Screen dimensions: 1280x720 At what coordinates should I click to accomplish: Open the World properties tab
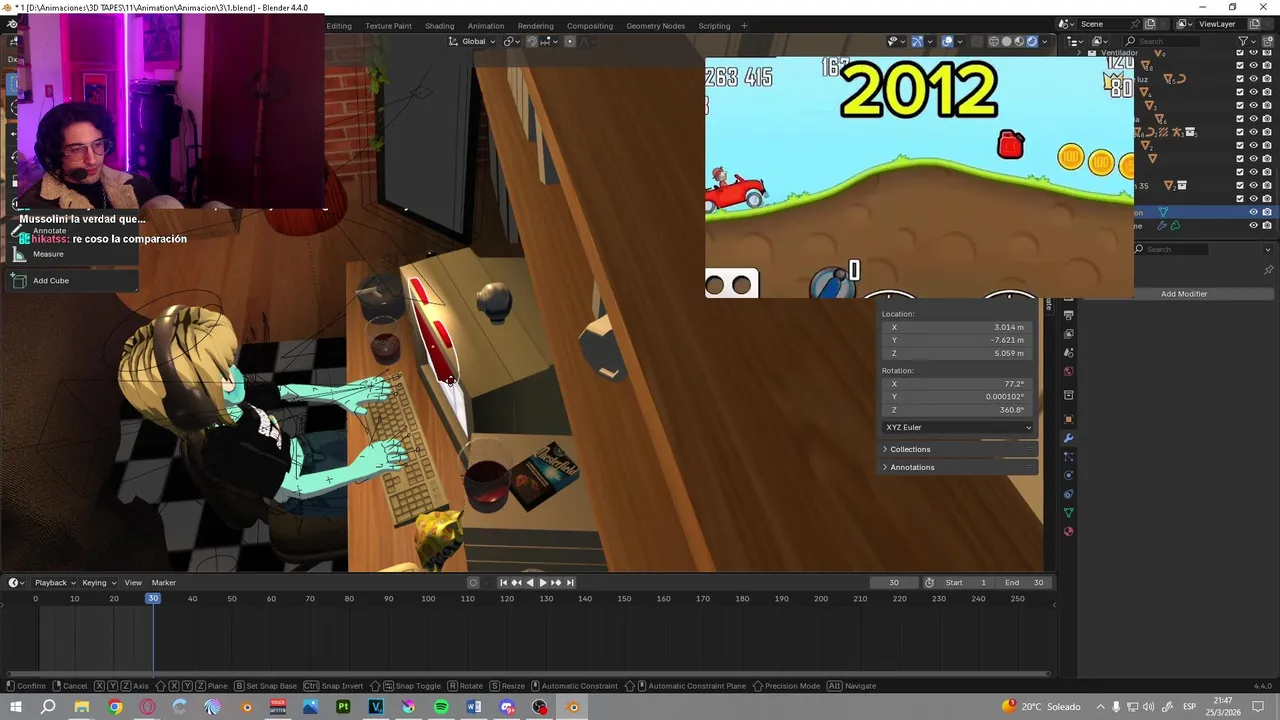(1068, 371)
